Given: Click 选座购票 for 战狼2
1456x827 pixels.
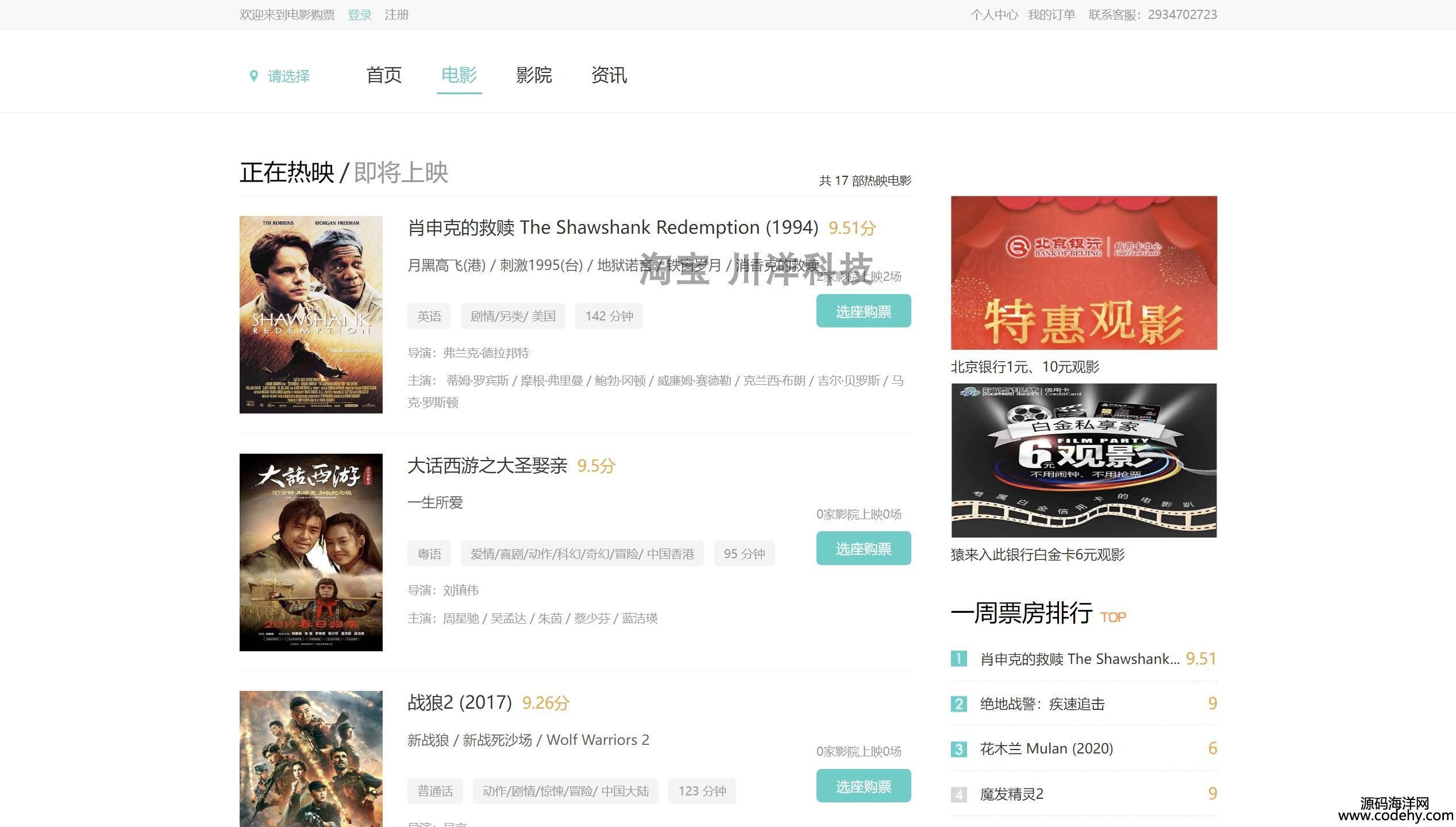Looking at the screenshot, I should click(864, 786).
